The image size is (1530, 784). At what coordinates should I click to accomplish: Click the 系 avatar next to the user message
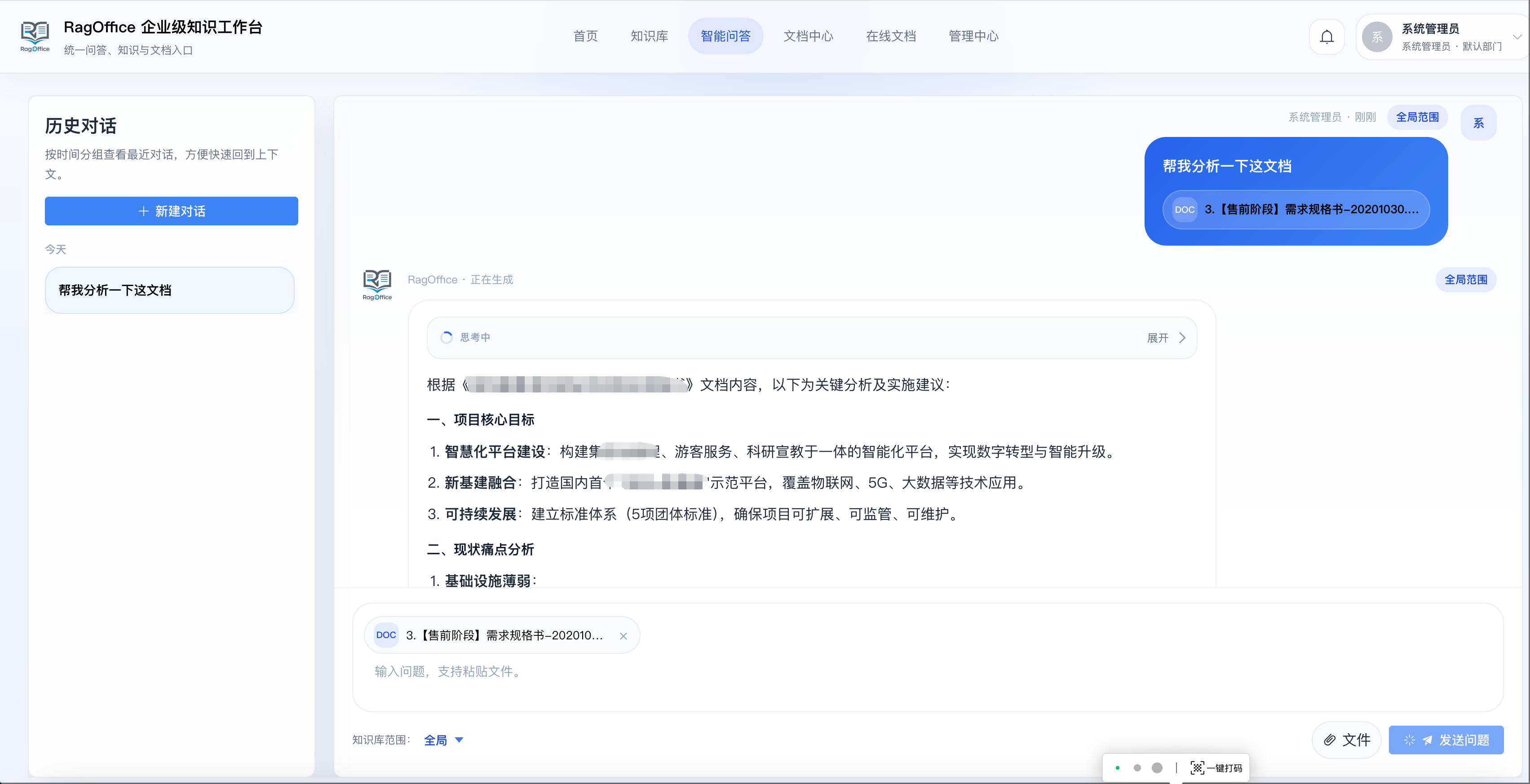click(x=1479, y=122)
